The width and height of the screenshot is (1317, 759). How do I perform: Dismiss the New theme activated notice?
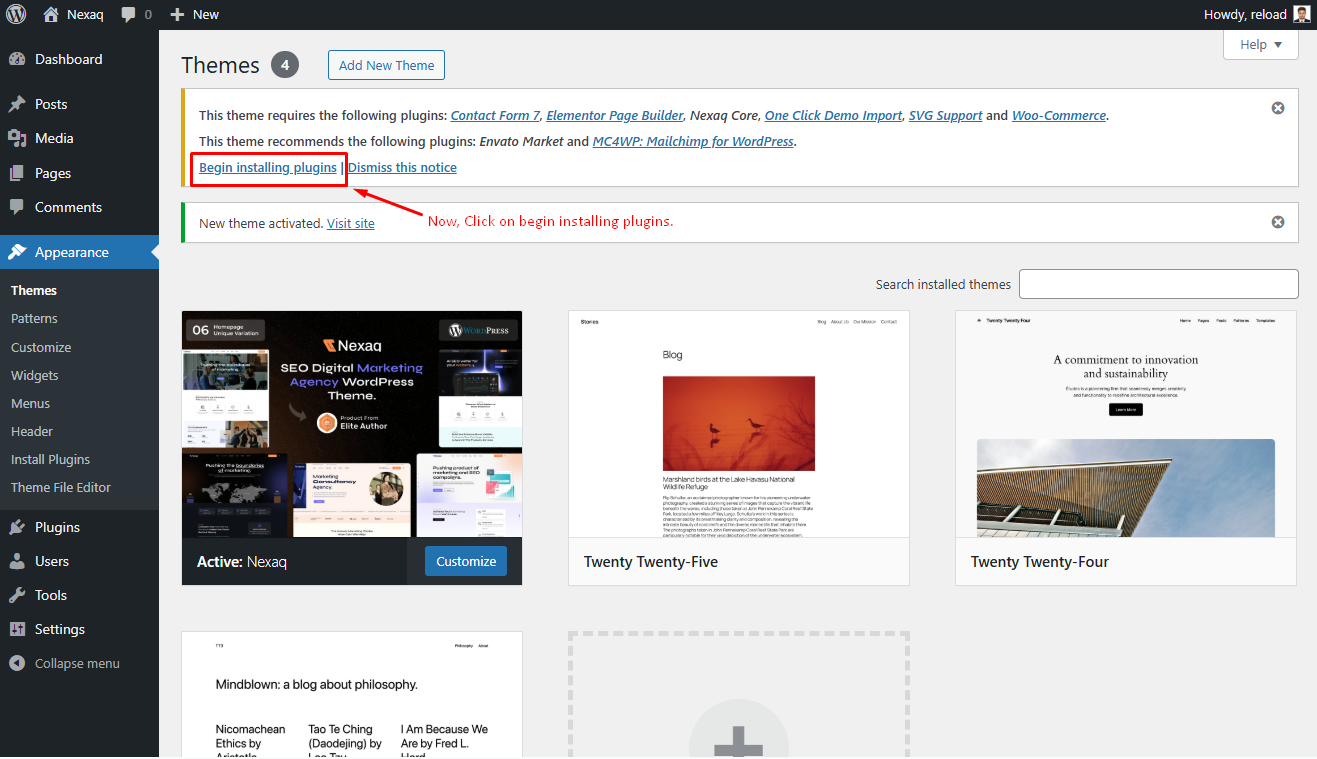coord(1278,222)
